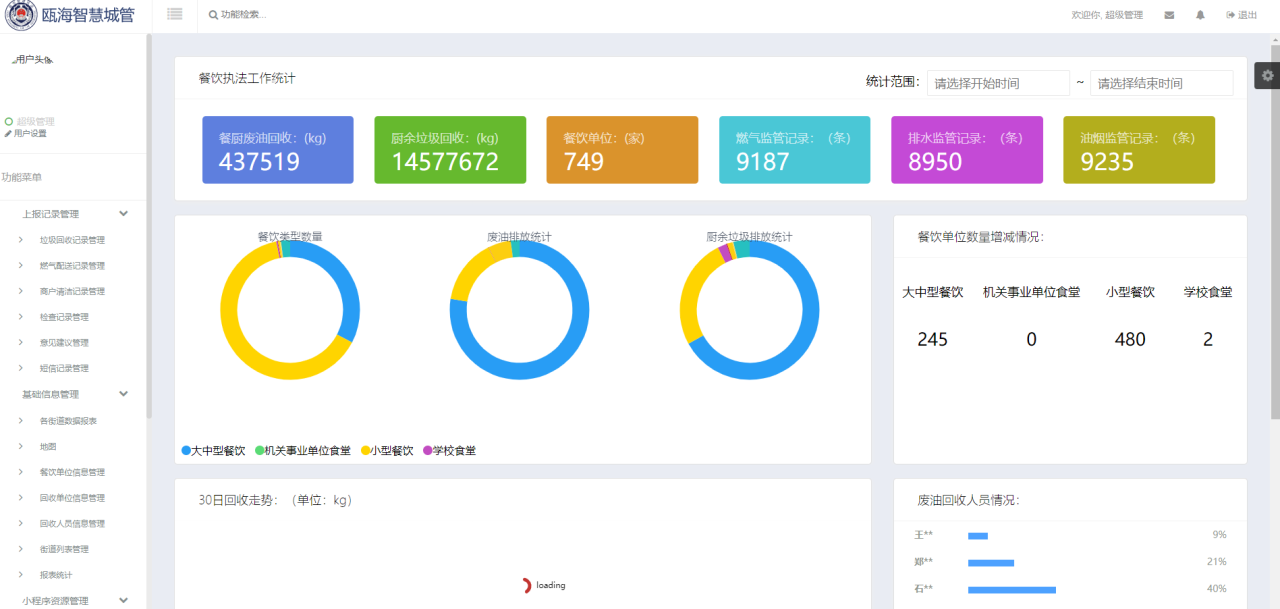
Task: Click 30日回收走势 panel title
Action: [x=275, y=500]
